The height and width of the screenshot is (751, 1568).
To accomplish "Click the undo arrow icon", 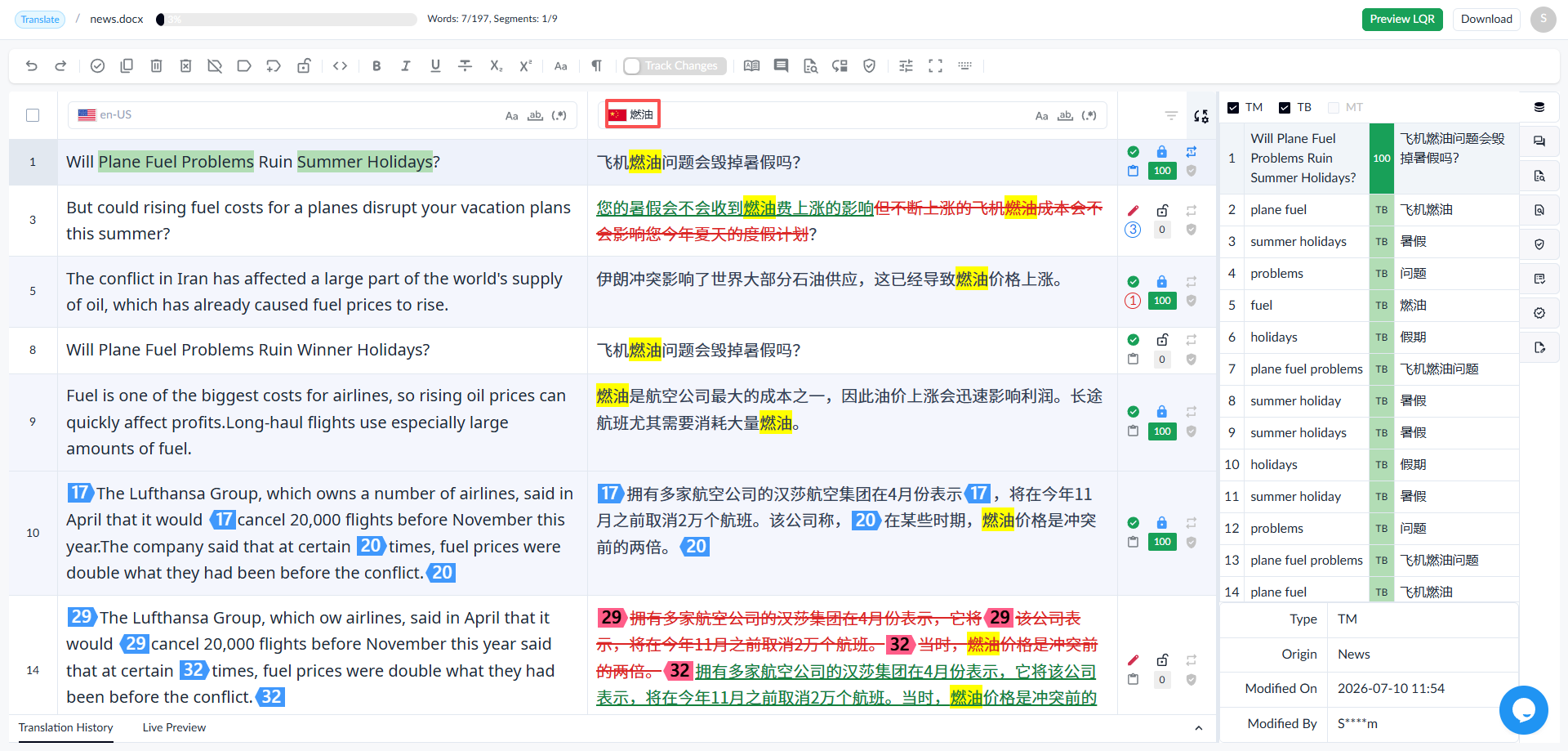I will point(32,66).
